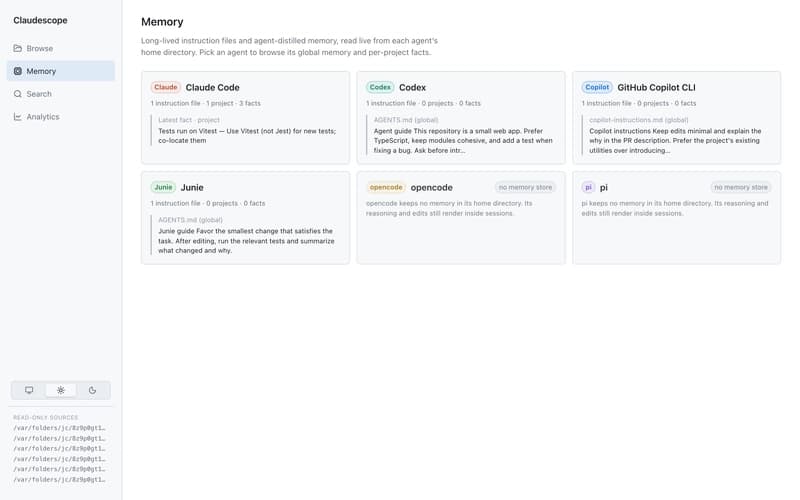The height and width of the screenshot is (500, 800).
Task: Click 'AGENTS.md (global)' label in Codex card
Action: pyautogui.click(x=406, y=120)
